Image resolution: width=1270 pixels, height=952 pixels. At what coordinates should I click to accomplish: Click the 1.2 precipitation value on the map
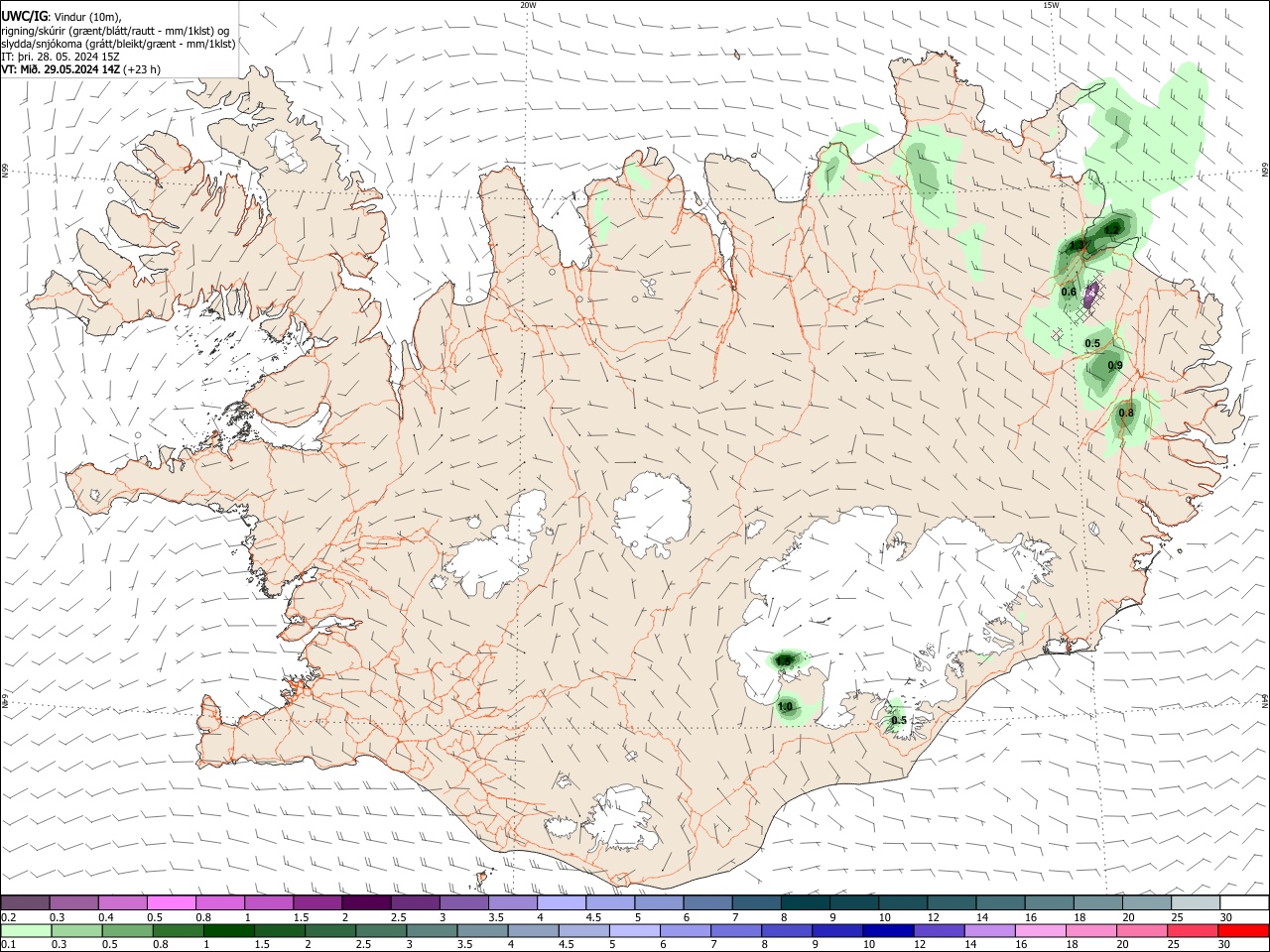[x=1111, y=230]
